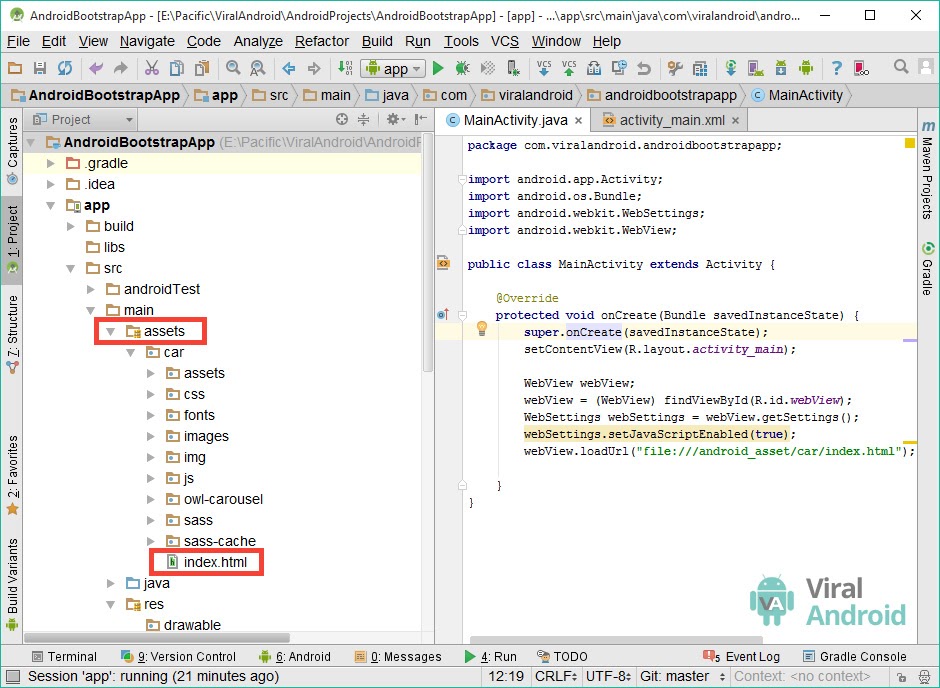Run the app with green play icon

438,68
